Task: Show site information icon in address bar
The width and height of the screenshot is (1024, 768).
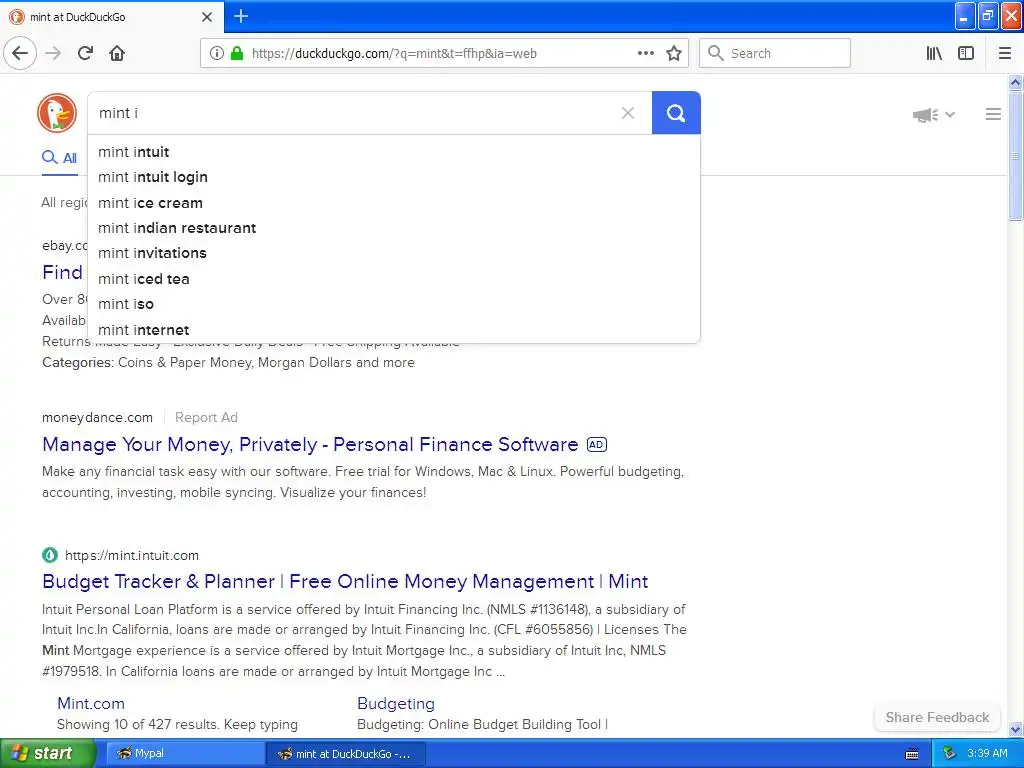Action: pos(216,54)
